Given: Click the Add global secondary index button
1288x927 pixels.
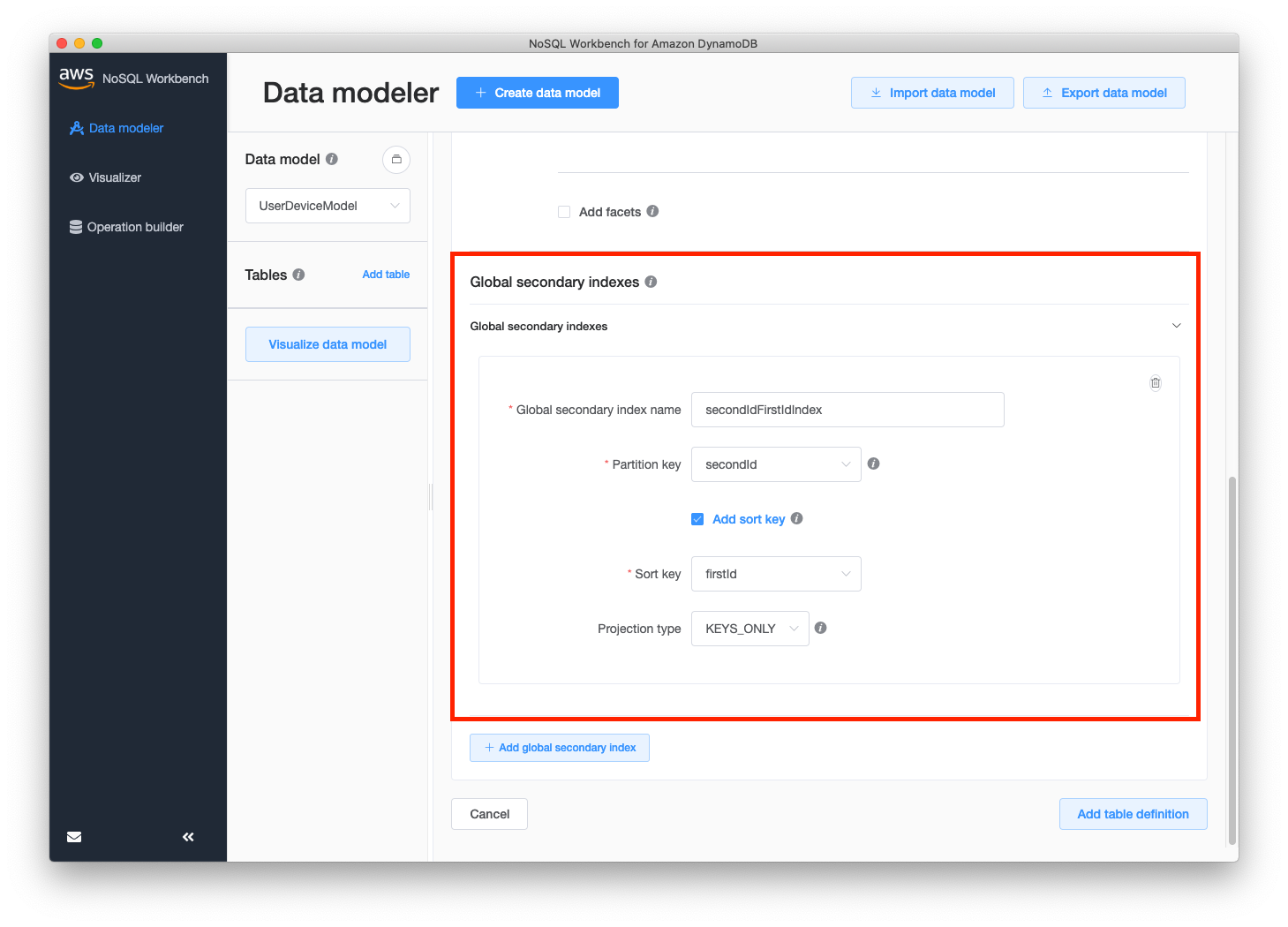Looking at the screenshot, I should [559, 747].
